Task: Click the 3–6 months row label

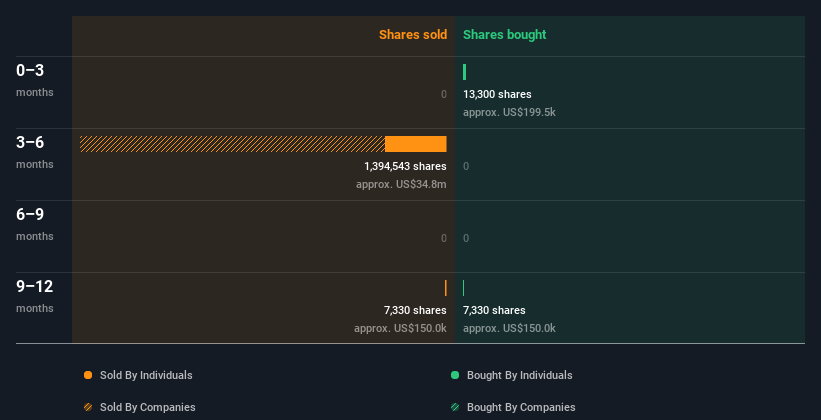Action: 35,152
